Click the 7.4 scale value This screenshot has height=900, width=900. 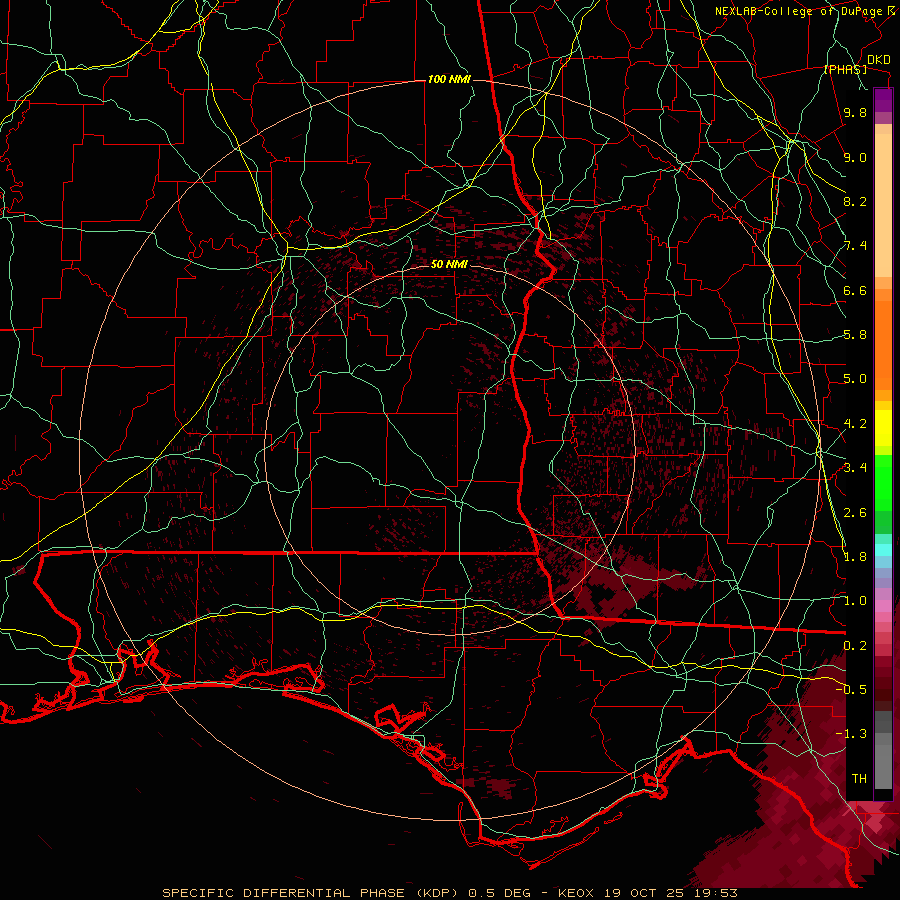pos(855,246)
